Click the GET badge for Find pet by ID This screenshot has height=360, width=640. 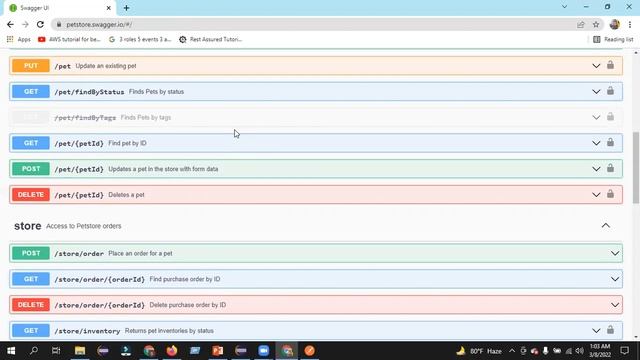coord(31,143)
